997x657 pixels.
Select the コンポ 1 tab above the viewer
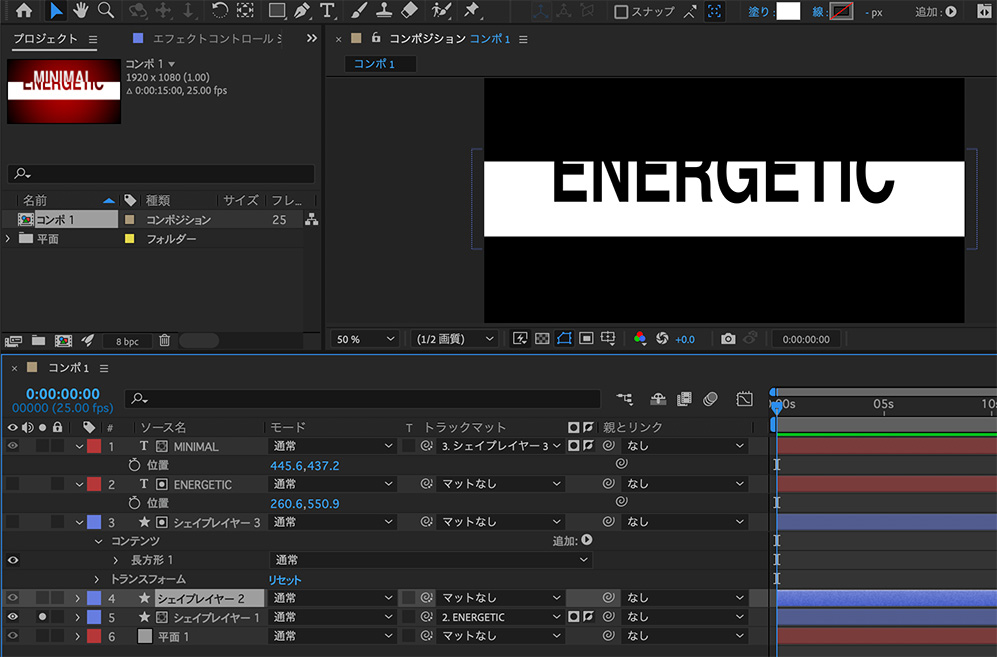click(378, 62)
